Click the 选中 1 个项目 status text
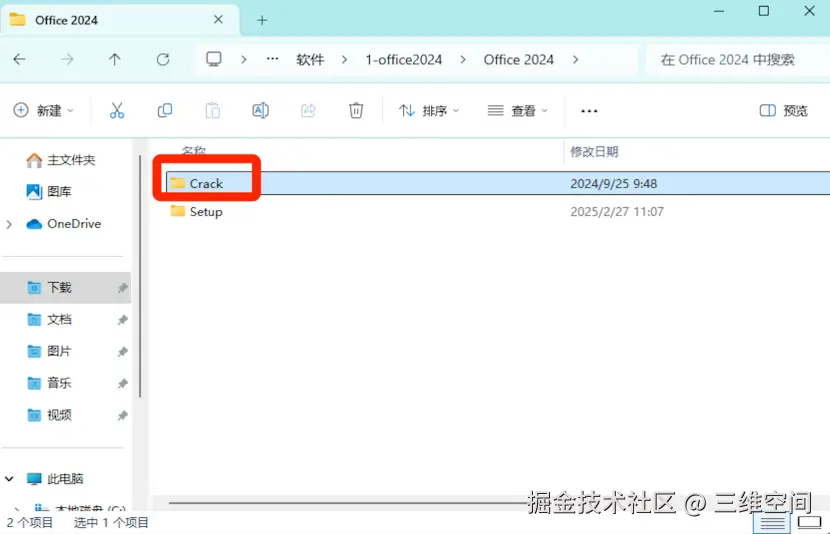The height and width of the screenshot is (534, 830). 111,523
